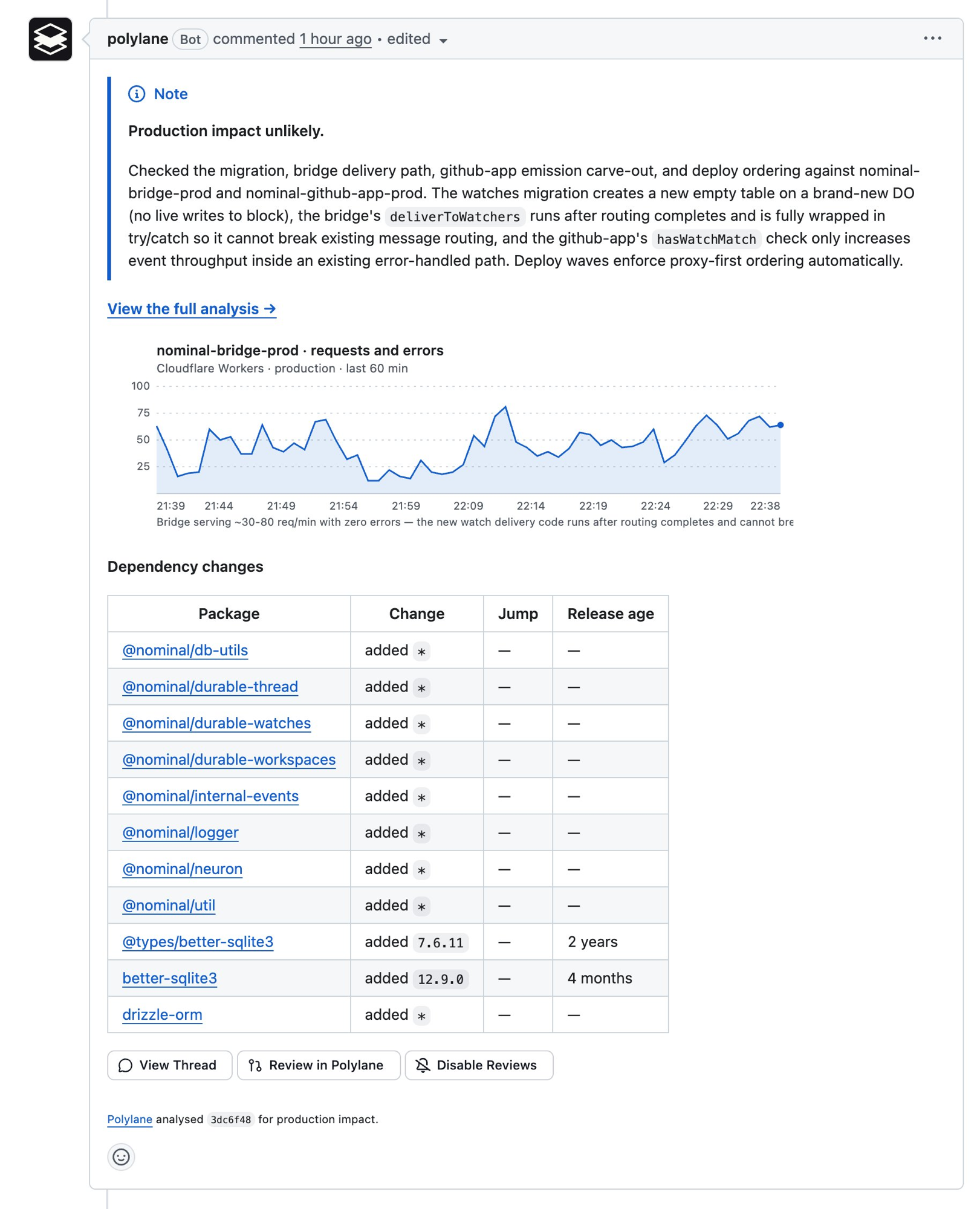
Task: Open the @nominal/logger package link
Action: 180,832
